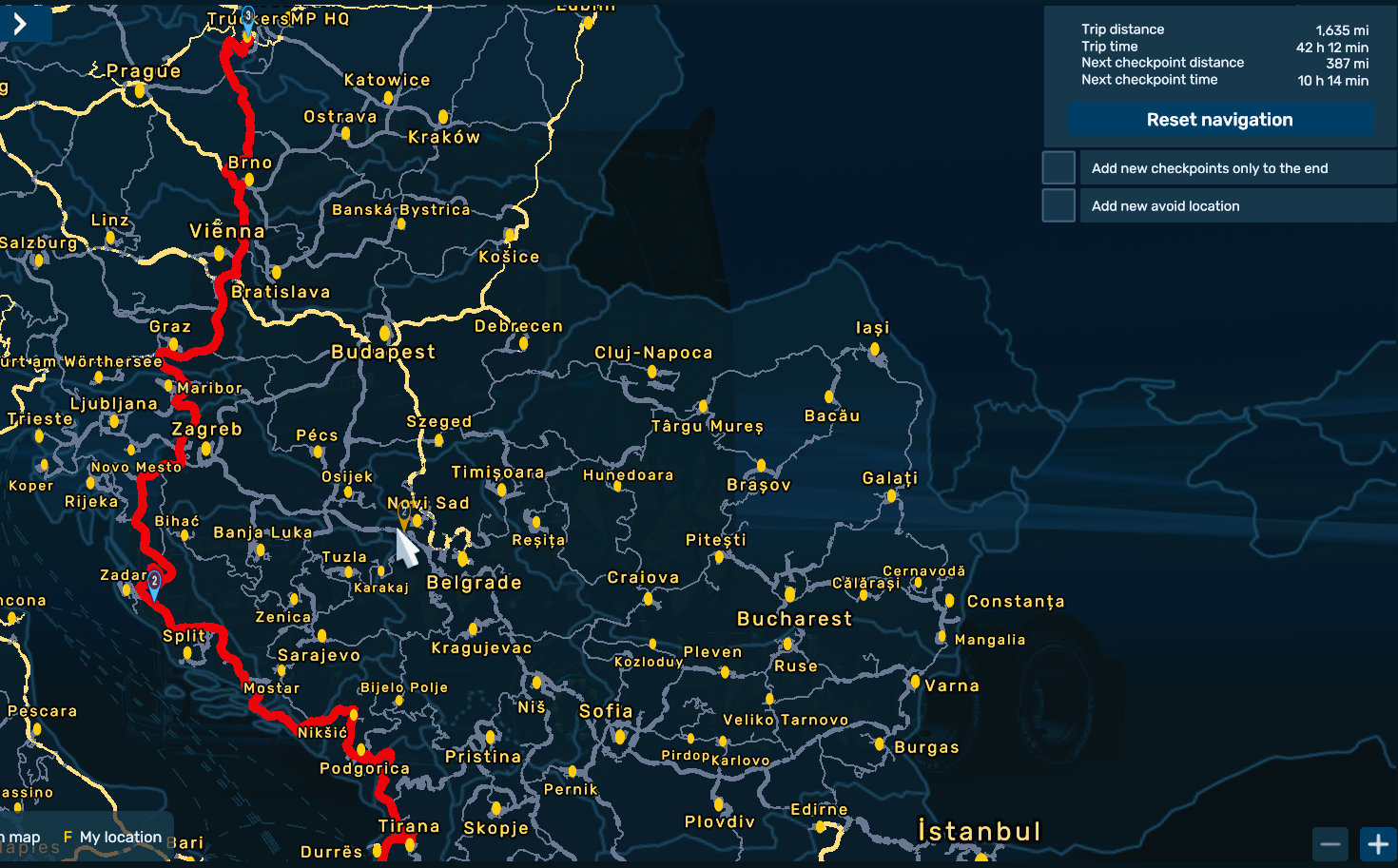
Task: Click the İstanbul city label
Action: click(979, 831)
